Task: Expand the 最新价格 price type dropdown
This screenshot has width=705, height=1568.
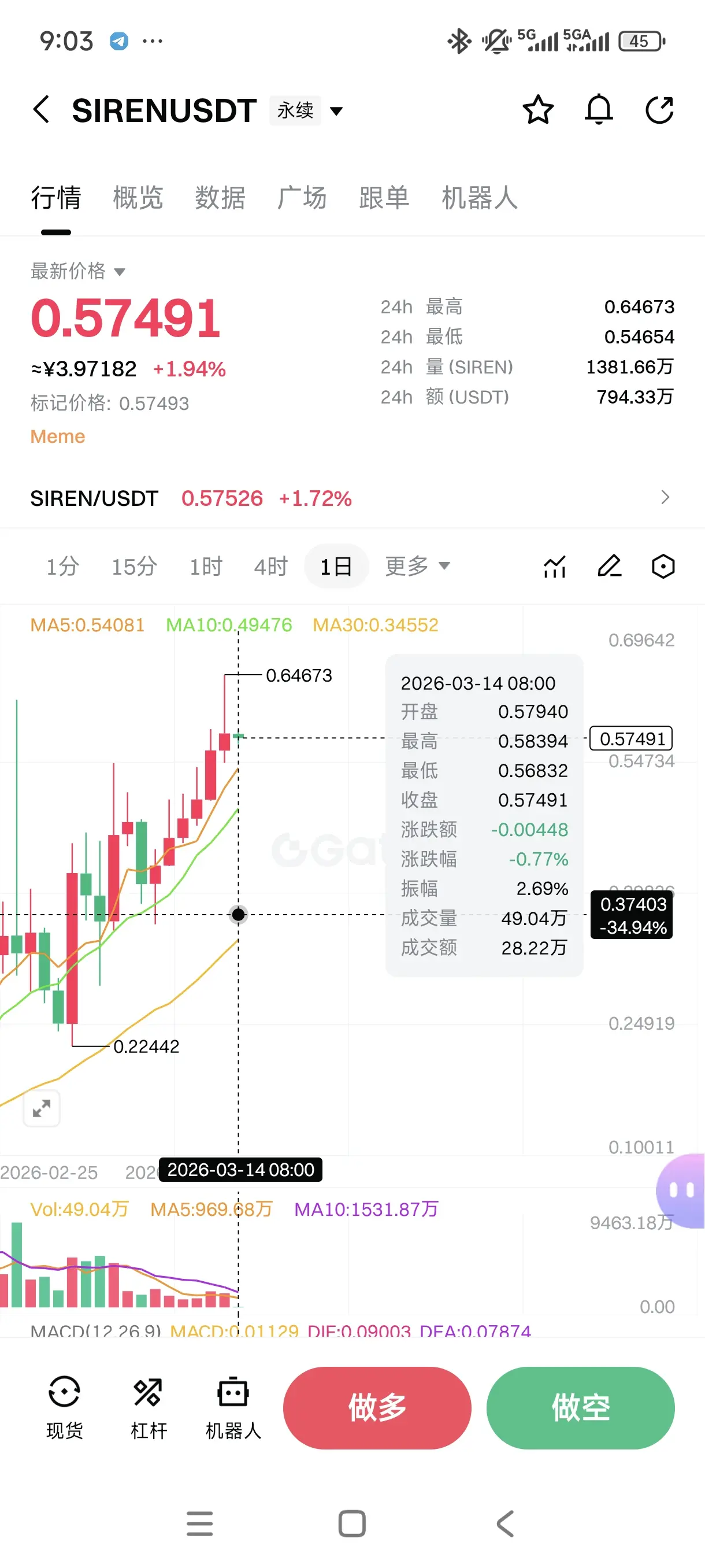Action: (x=78, y=271)
